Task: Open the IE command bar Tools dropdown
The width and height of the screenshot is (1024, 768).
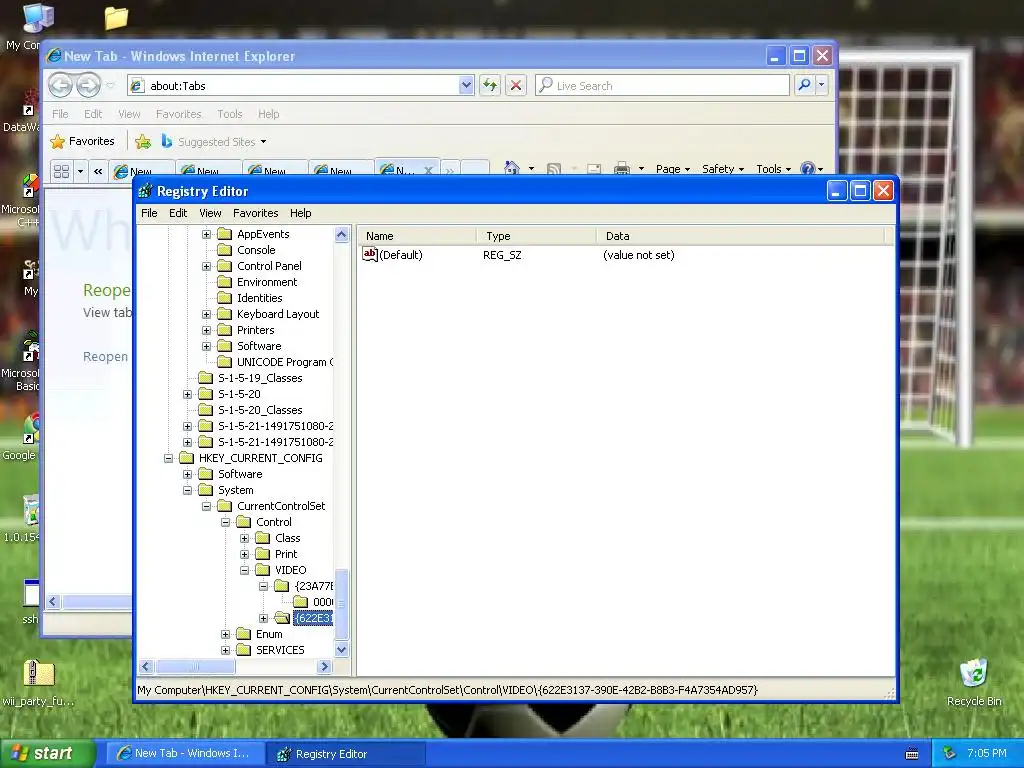Action: click(x=773, y=168)
